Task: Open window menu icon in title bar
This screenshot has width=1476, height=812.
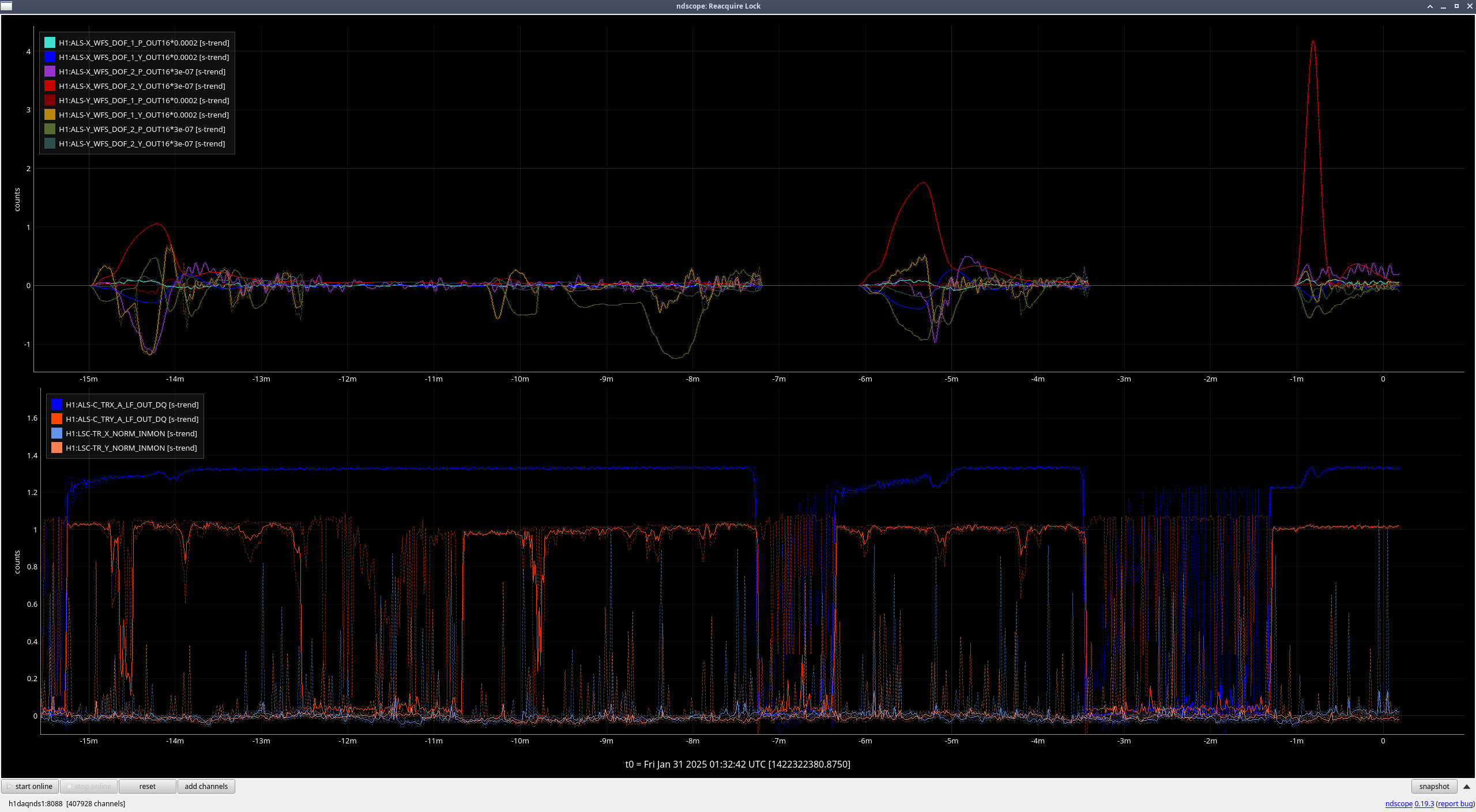Action: click(6, 6)
